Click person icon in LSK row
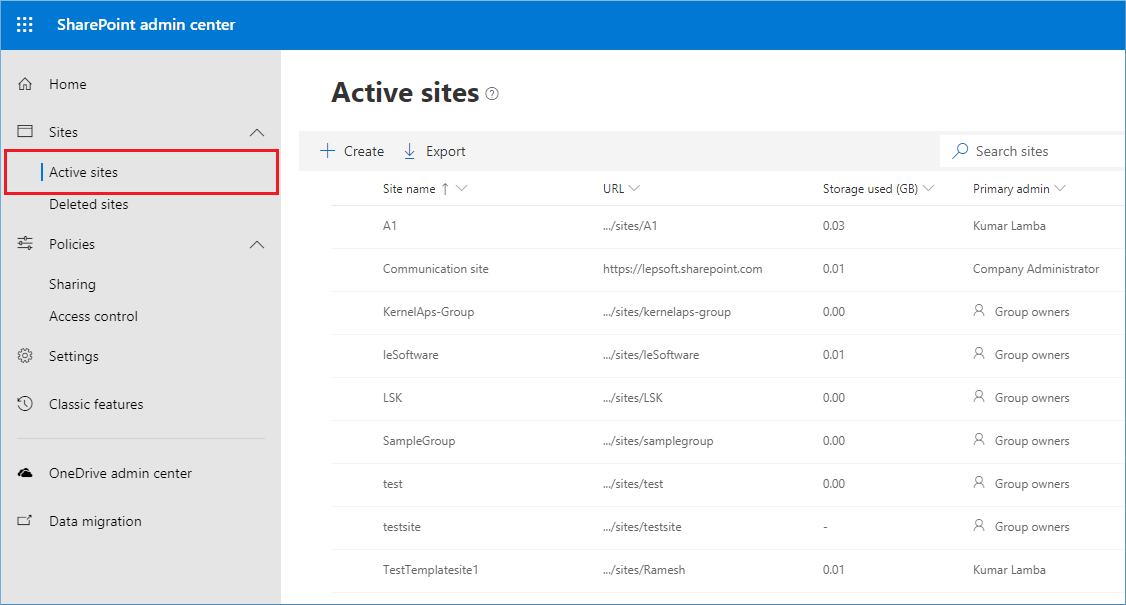 [979, 397]
